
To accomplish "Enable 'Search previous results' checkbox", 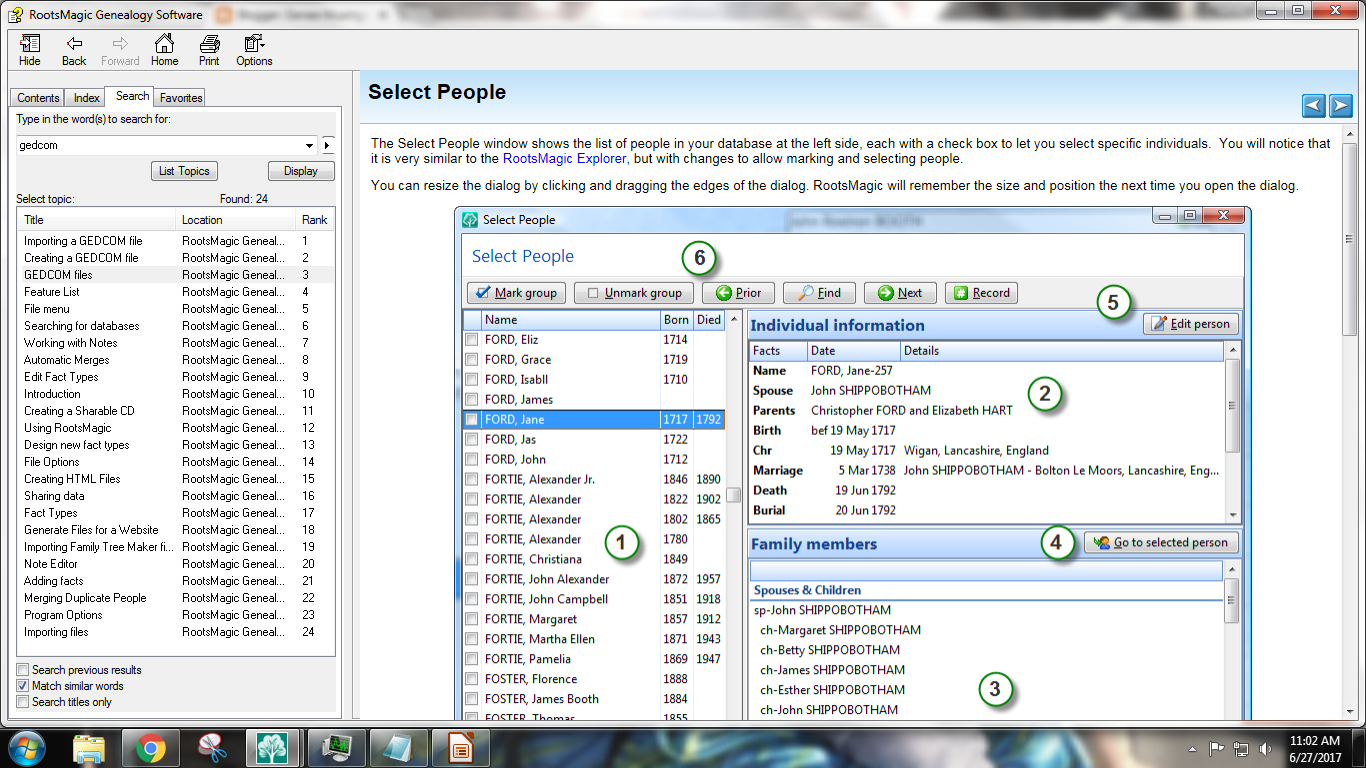I will [23, 670].
